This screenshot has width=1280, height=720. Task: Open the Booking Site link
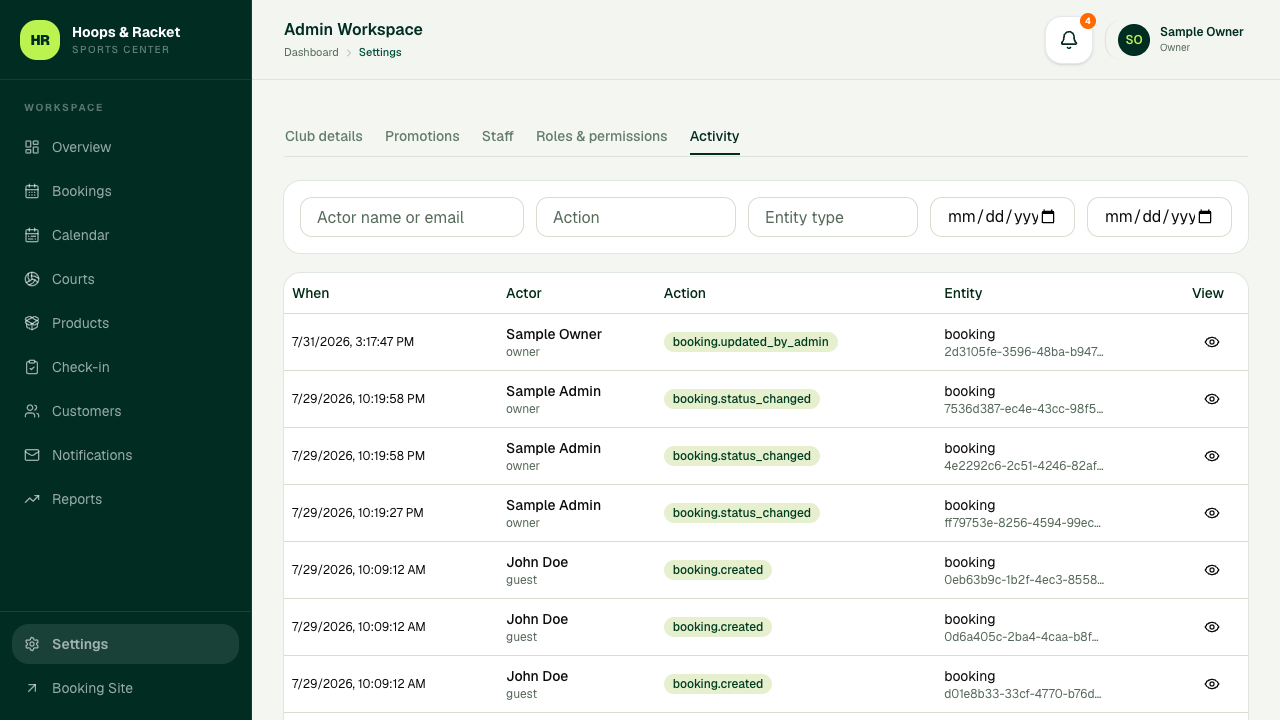point(125,688)
